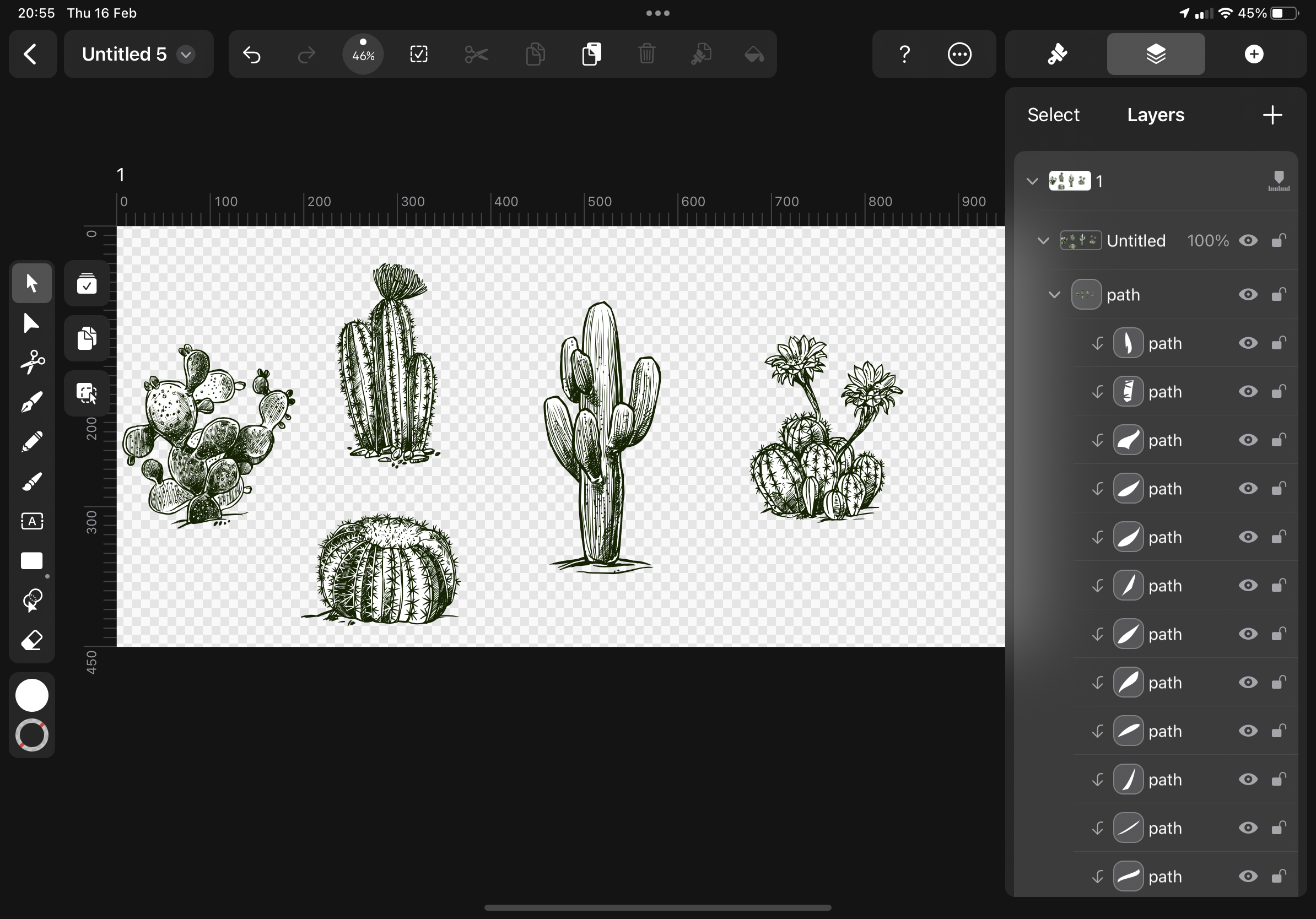This screenshot has width=1316, height=919.
Task: Select the Scissors tool in left toolbar
Action: click(32, 362)
